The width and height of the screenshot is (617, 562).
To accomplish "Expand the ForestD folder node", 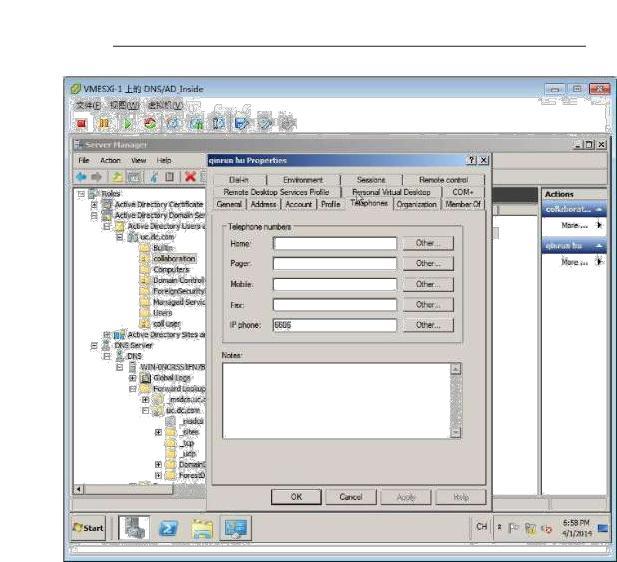I will pyautogui.click(x=158, y=475).
